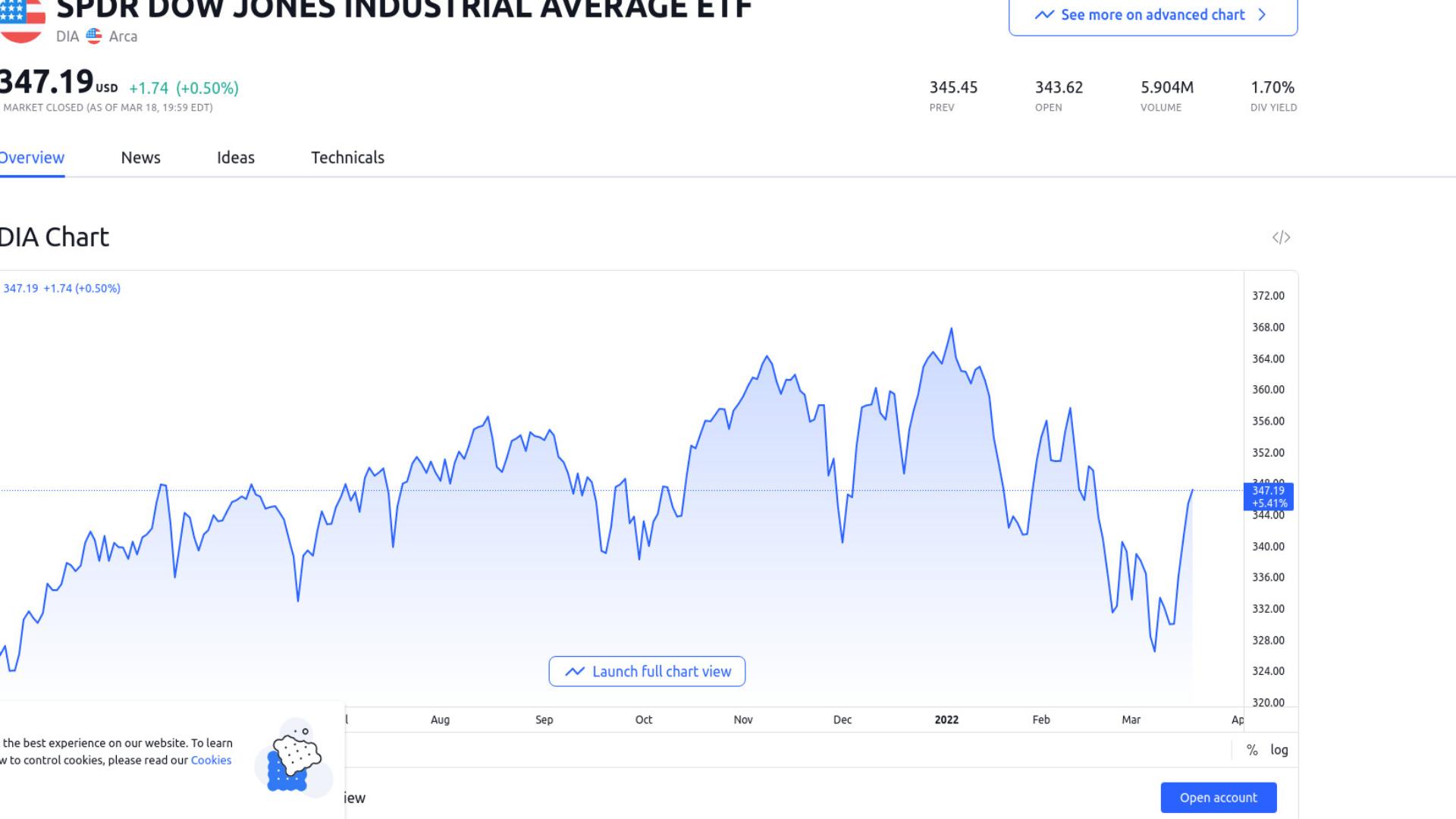Screen dimensions: 1456x819
Task: Click the 343.62 OPEN value
Action: click(x=1059, y=87)
